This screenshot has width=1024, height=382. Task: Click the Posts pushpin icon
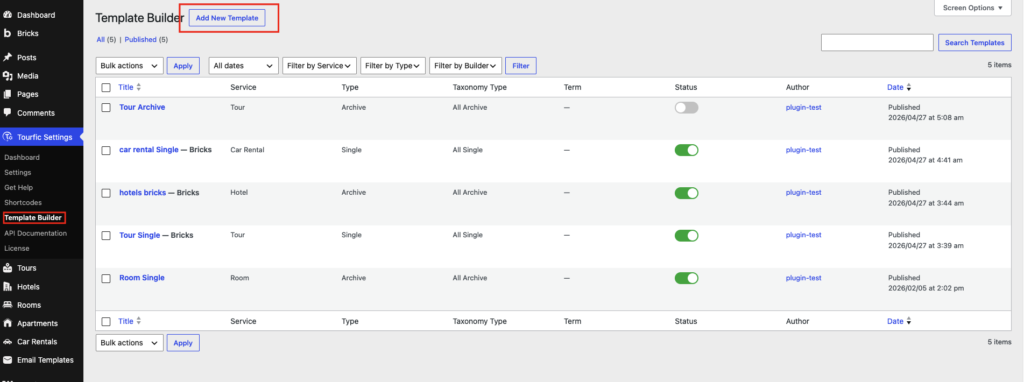coord(8,57)
